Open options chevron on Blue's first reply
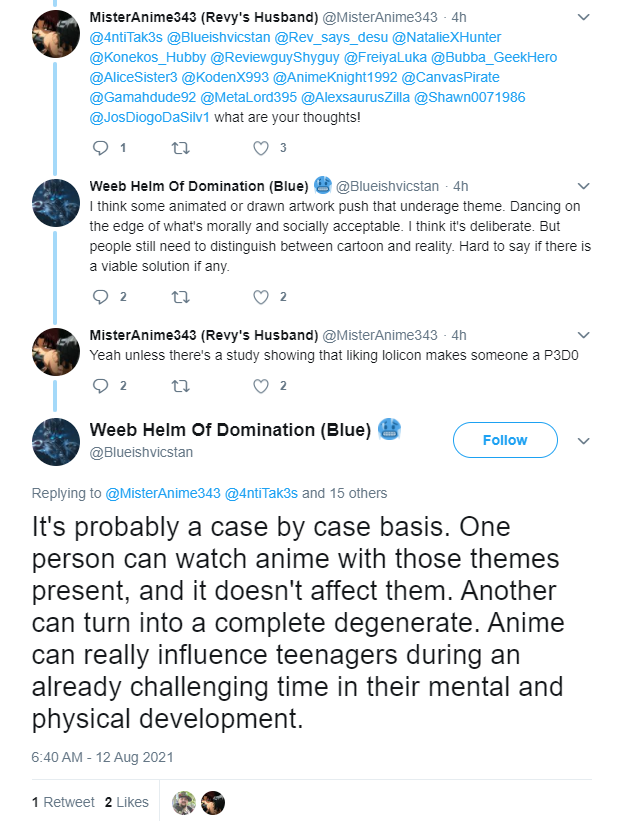Screen dimensions: 627x821 584,186
